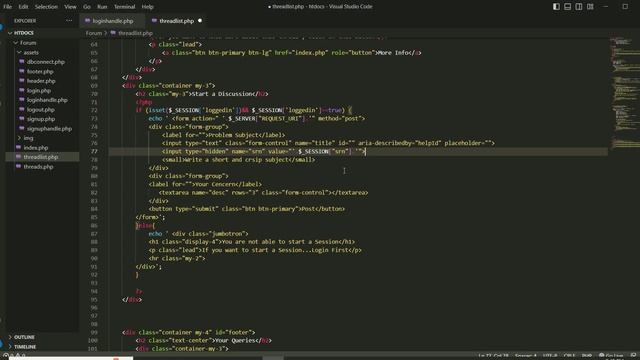Click unsaved dot on threadlist.php tab

click(200, 21)
